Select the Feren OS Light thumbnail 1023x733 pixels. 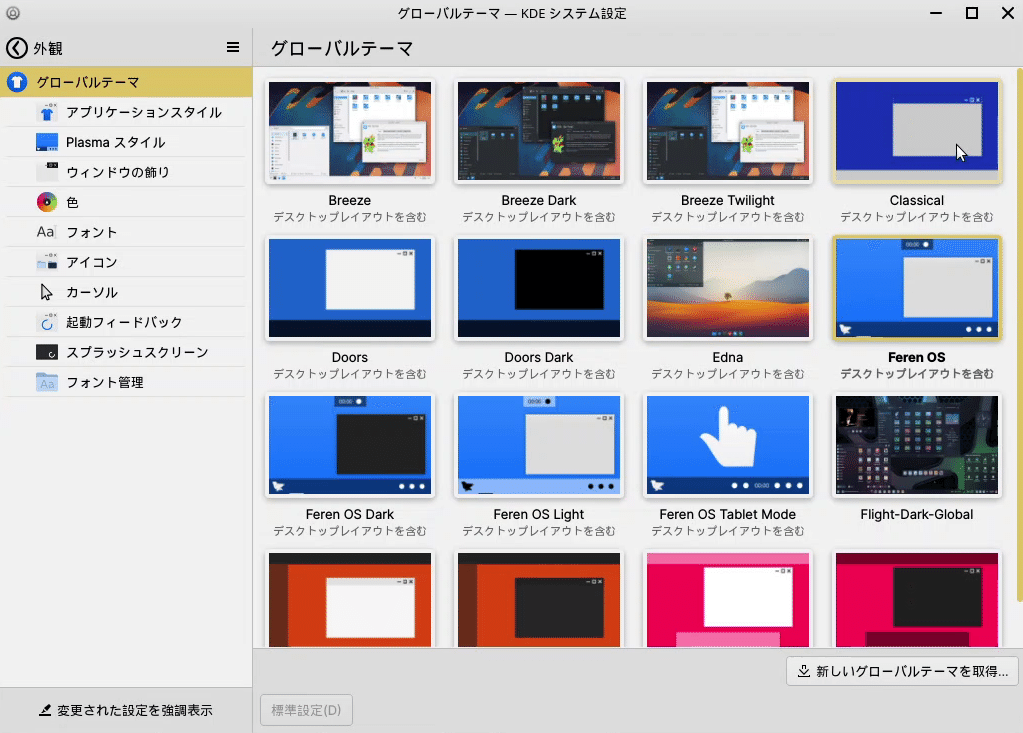pos(539,445)
